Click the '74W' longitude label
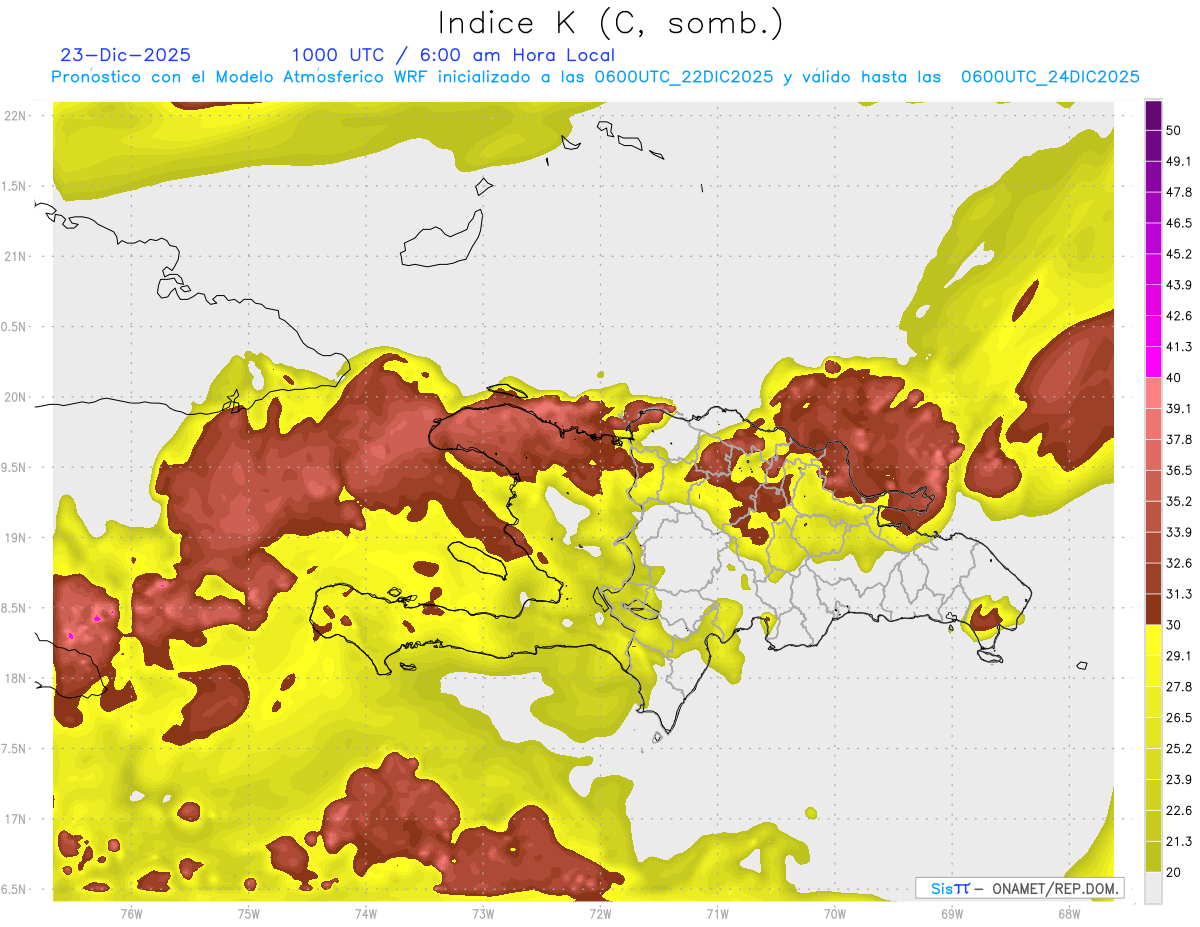Viewport: 1200px width, 927px height. tap(365, 914)
